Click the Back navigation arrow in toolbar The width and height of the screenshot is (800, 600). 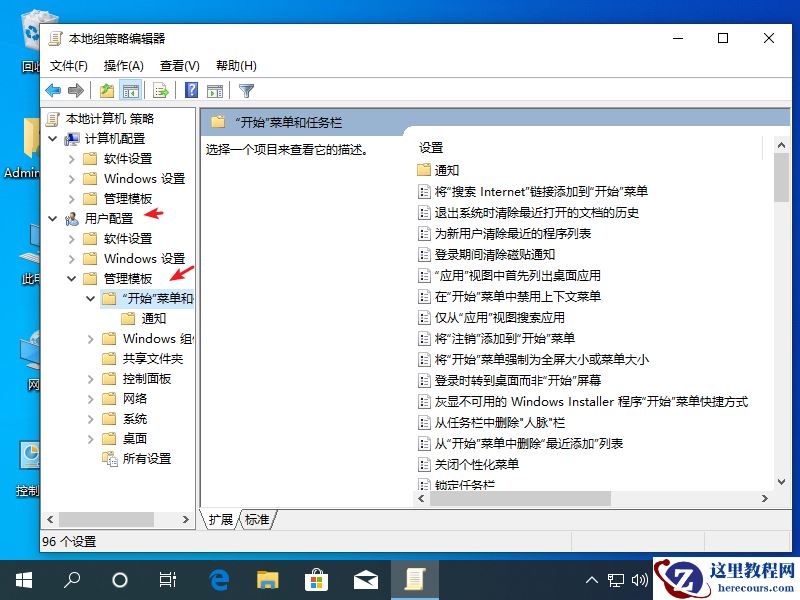pyautogui.click(x=53, y=90)
